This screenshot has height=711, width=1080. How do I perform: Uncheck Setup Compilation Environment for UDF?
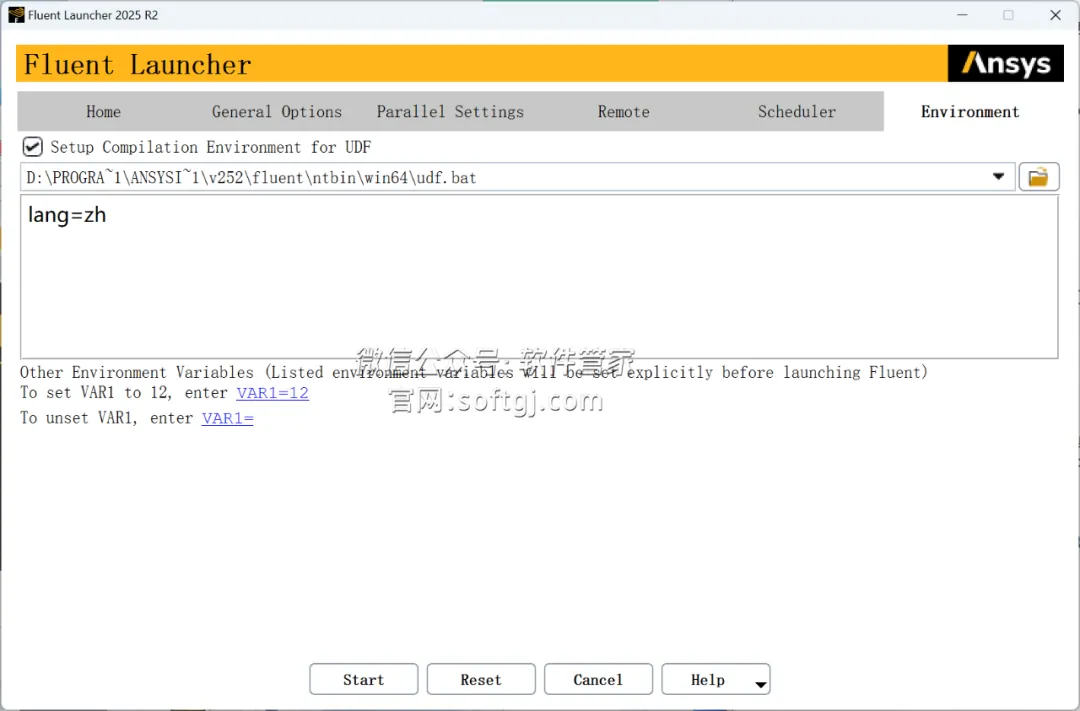pyautogui.click(x=32, y=147)
